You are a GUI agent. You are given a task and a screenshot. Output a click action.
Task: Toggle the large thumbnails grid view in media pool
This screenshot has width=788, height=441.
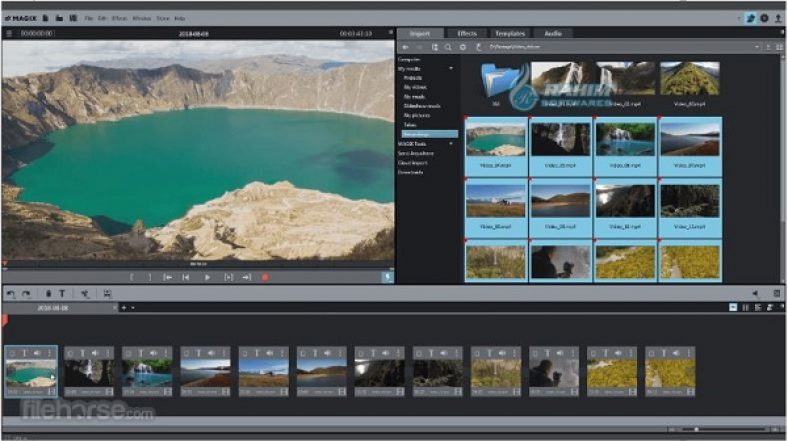click(779, 47)
